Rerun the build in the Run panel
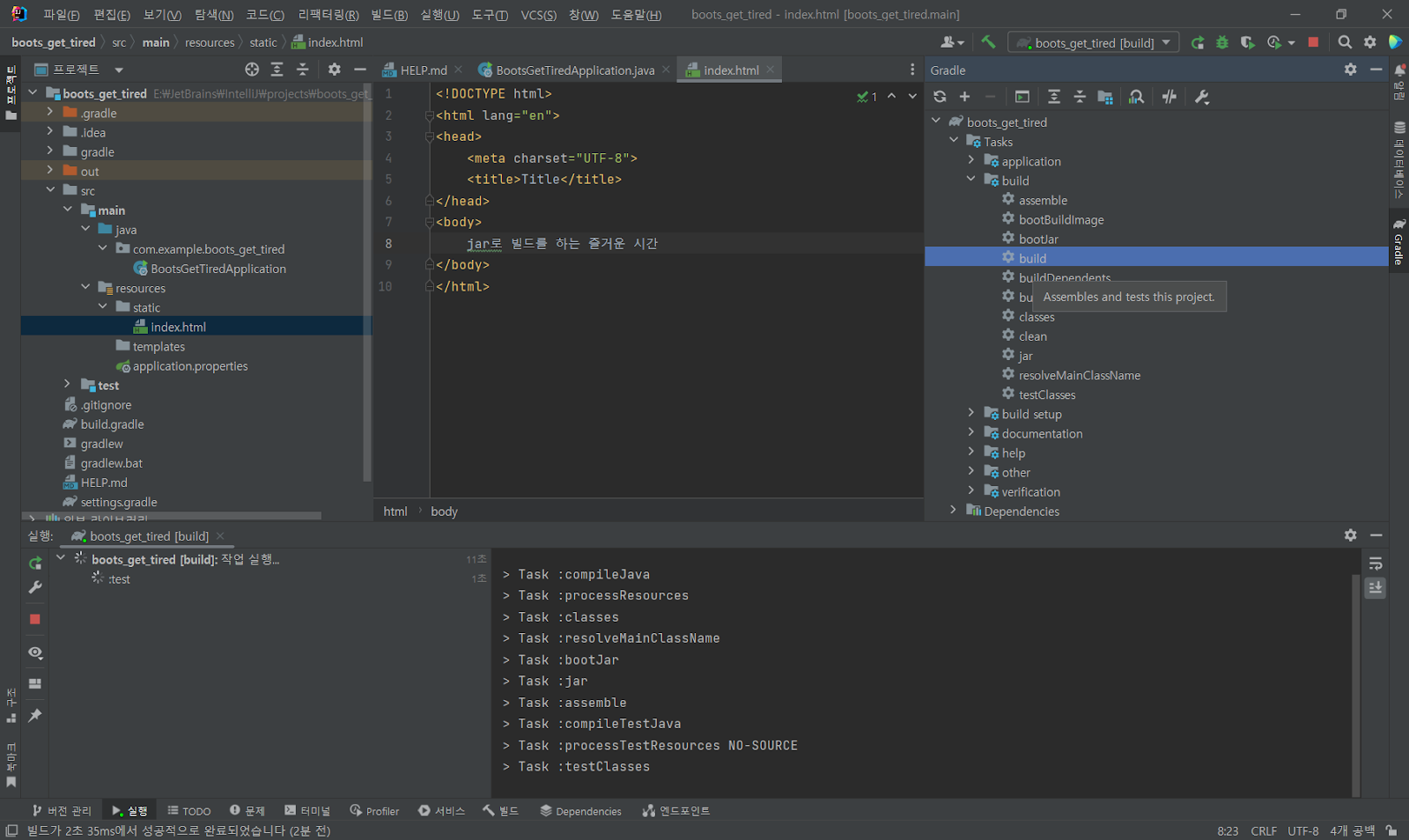The height and width of the screenshot is (840, 1409). 35,564
